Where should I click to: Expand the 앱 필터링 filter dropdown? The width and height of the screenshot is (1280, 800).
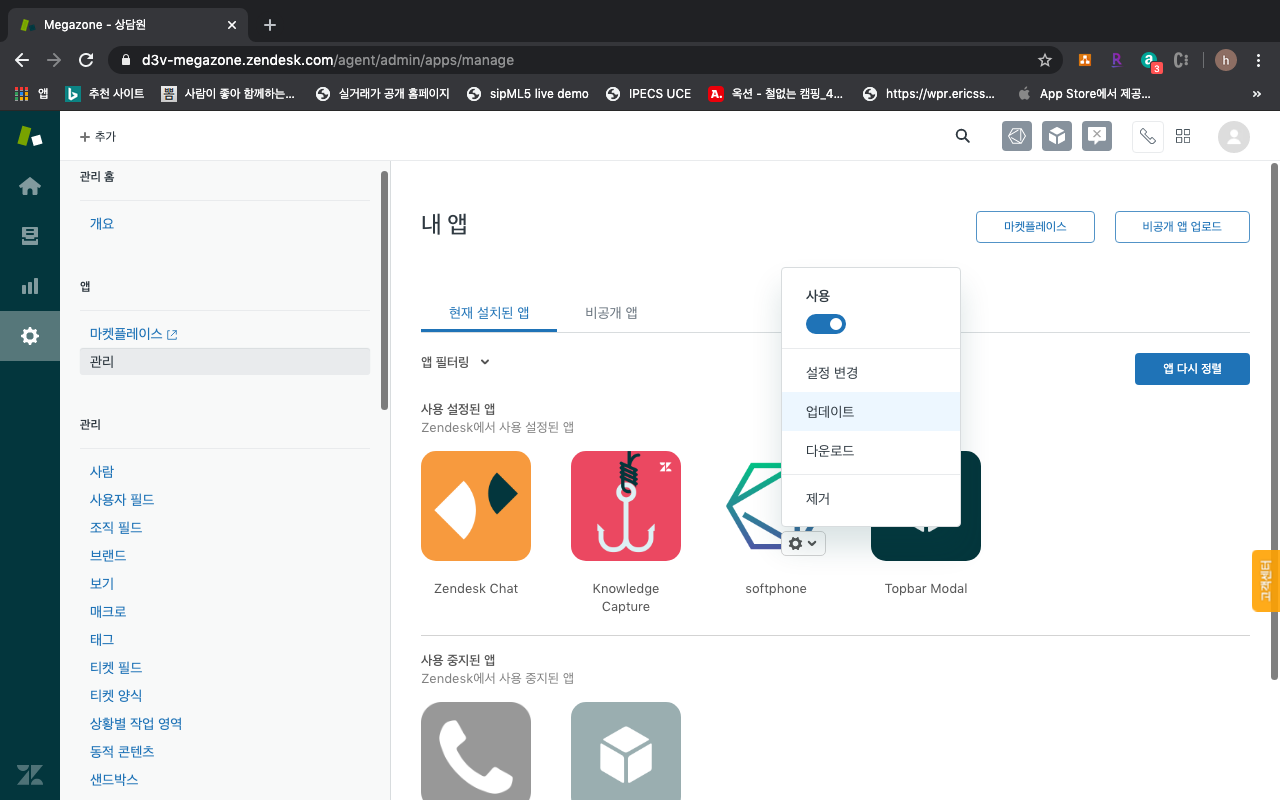pyautogui.click(x=456, y=362)
